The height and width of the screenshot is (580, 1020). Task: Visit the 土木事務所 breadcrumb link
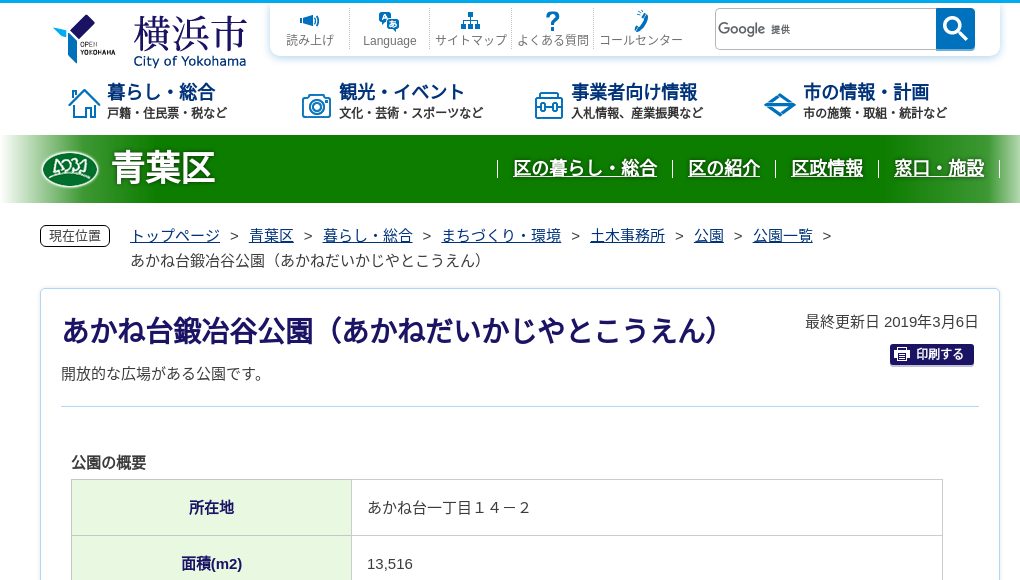627,235
